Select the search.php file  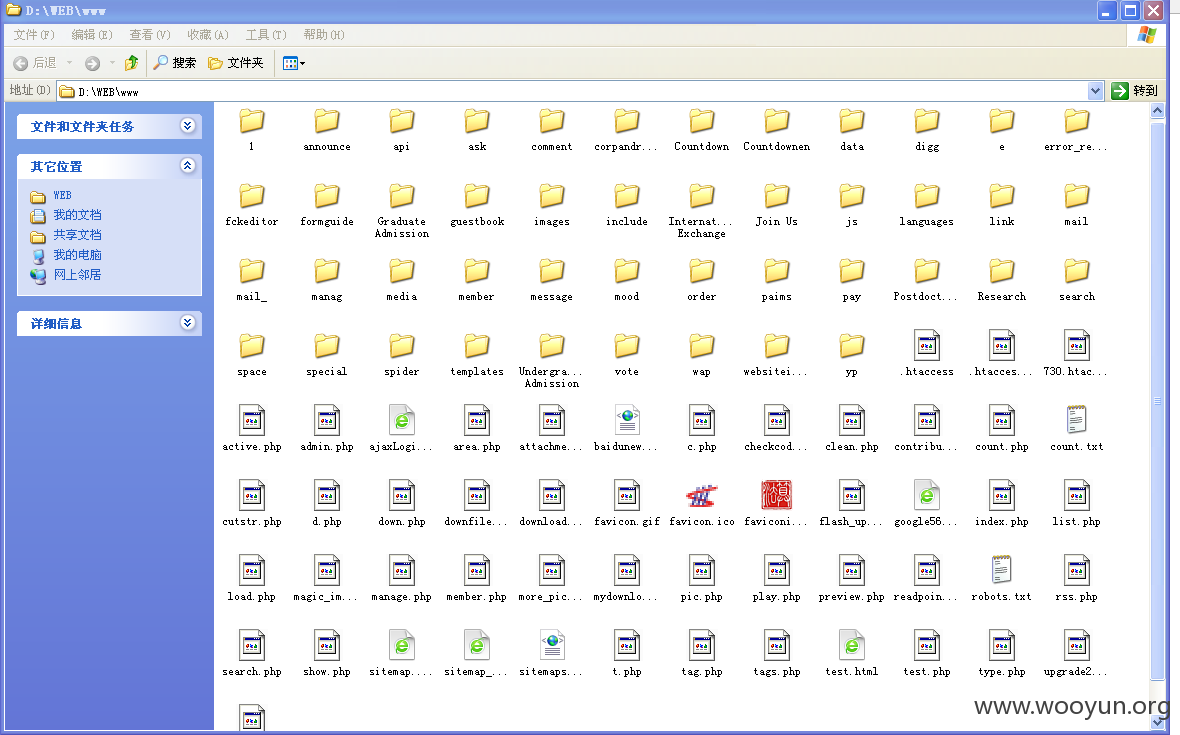tap(251, 654)
